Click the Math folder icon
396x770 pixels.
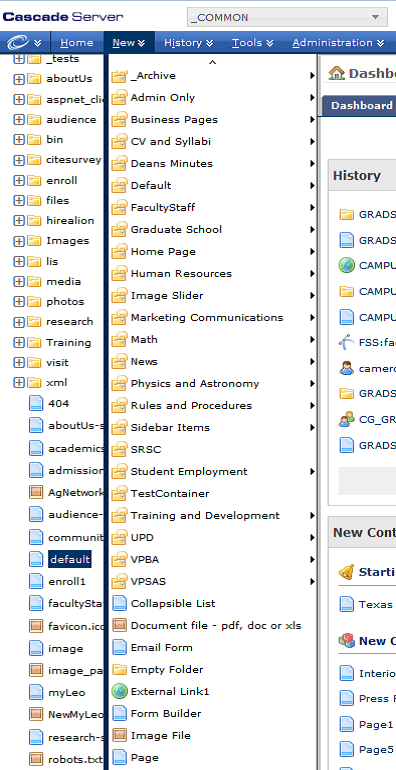coord(119,339)
